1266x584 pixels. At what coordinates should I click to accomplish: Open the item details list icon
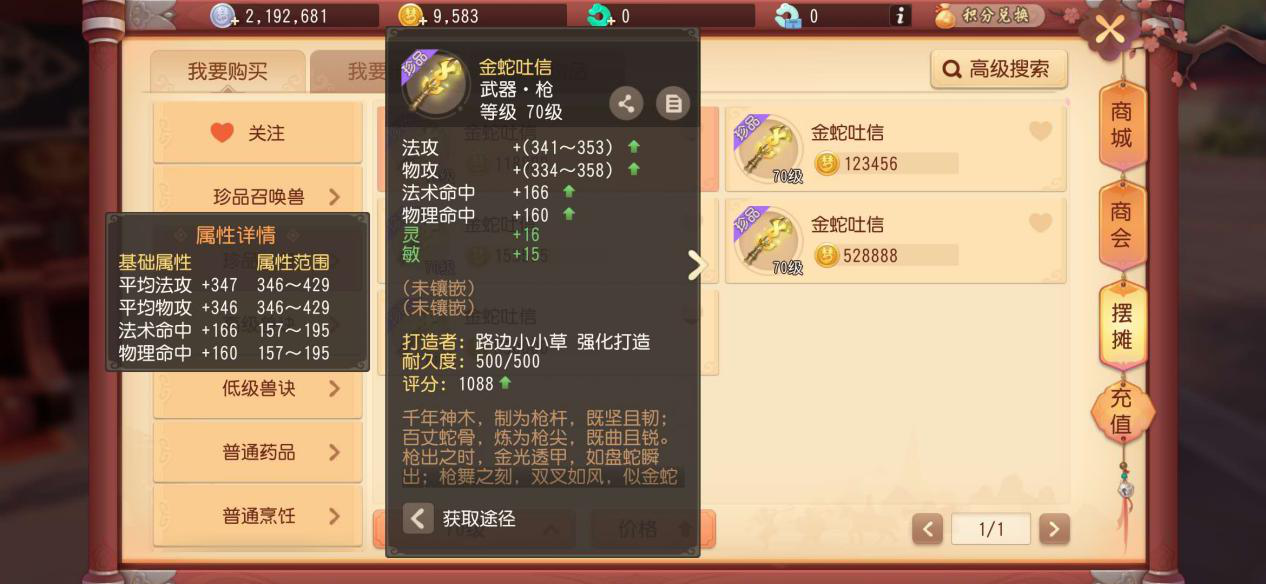click(x=673, y=103)
